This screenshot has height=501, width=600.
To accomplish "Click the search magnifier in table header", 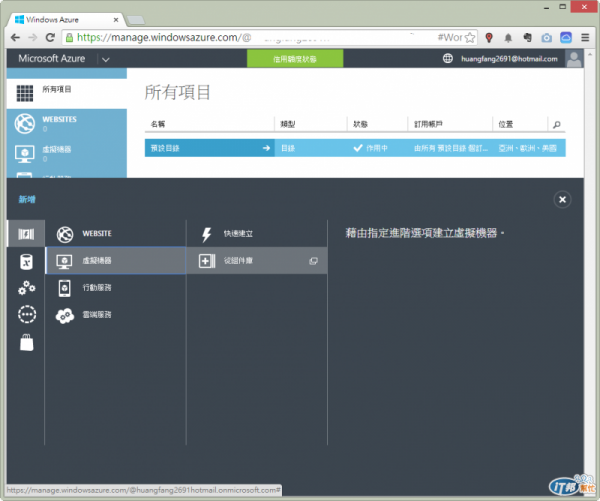I will click(557, 124).
